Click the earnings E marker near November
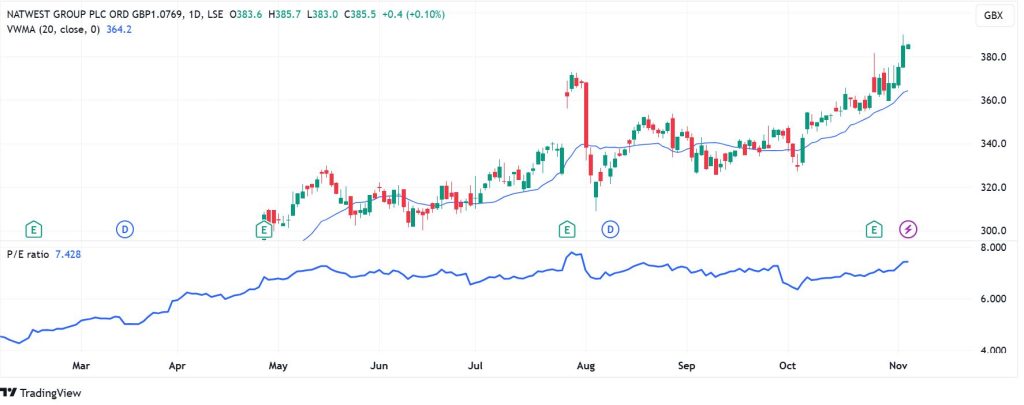1024x405 pixels. 874,229
